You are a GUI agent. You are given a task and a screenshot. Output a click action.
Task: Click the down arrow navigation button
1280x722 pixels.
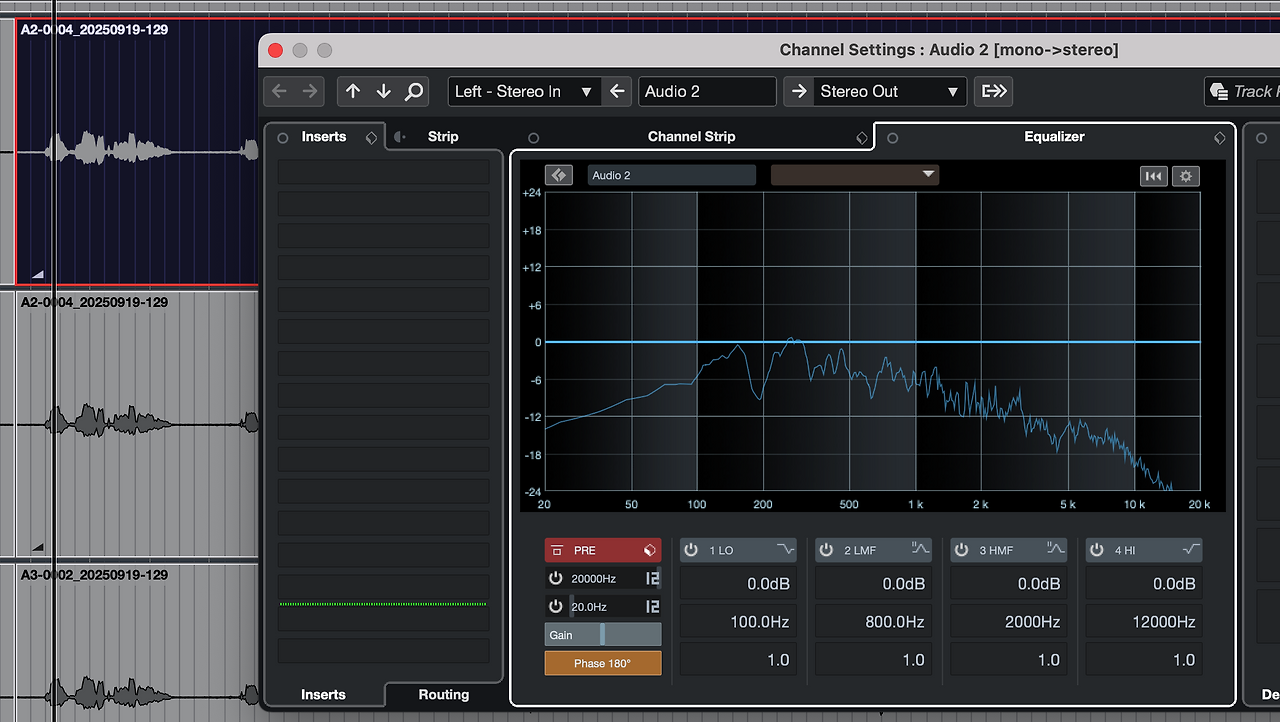pos(384,91)
